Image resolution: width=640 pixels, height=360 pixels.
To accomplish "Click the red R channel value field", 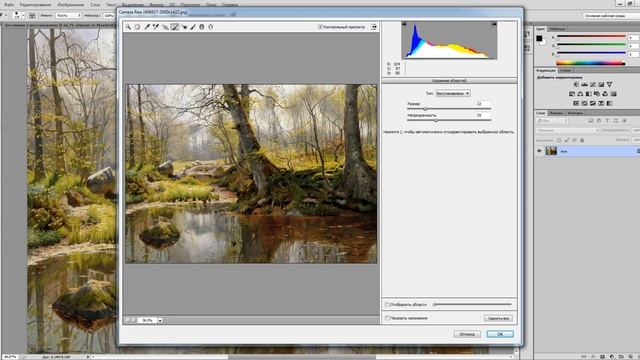I will (x=633, y=38).
